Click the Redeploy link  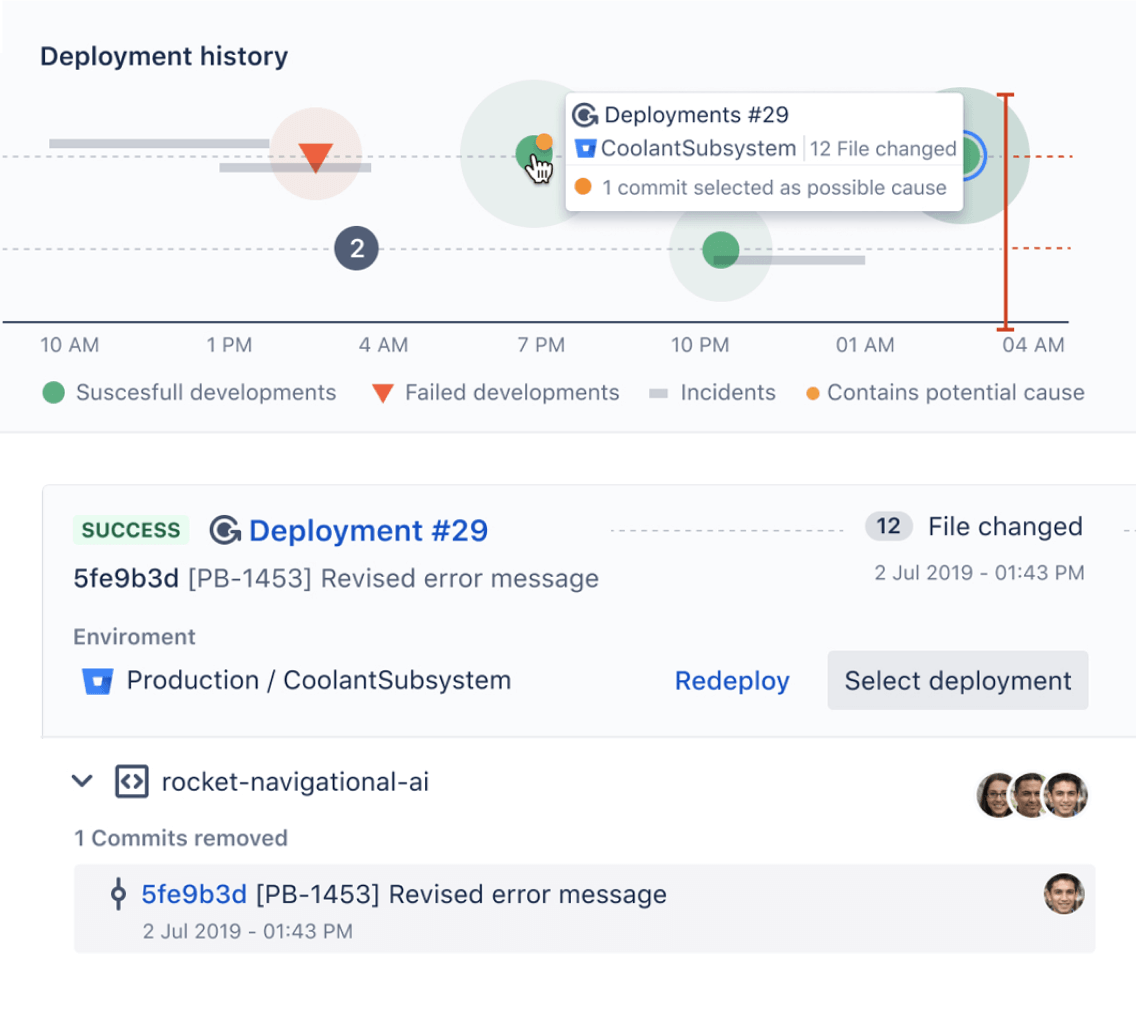coord(732,680)
